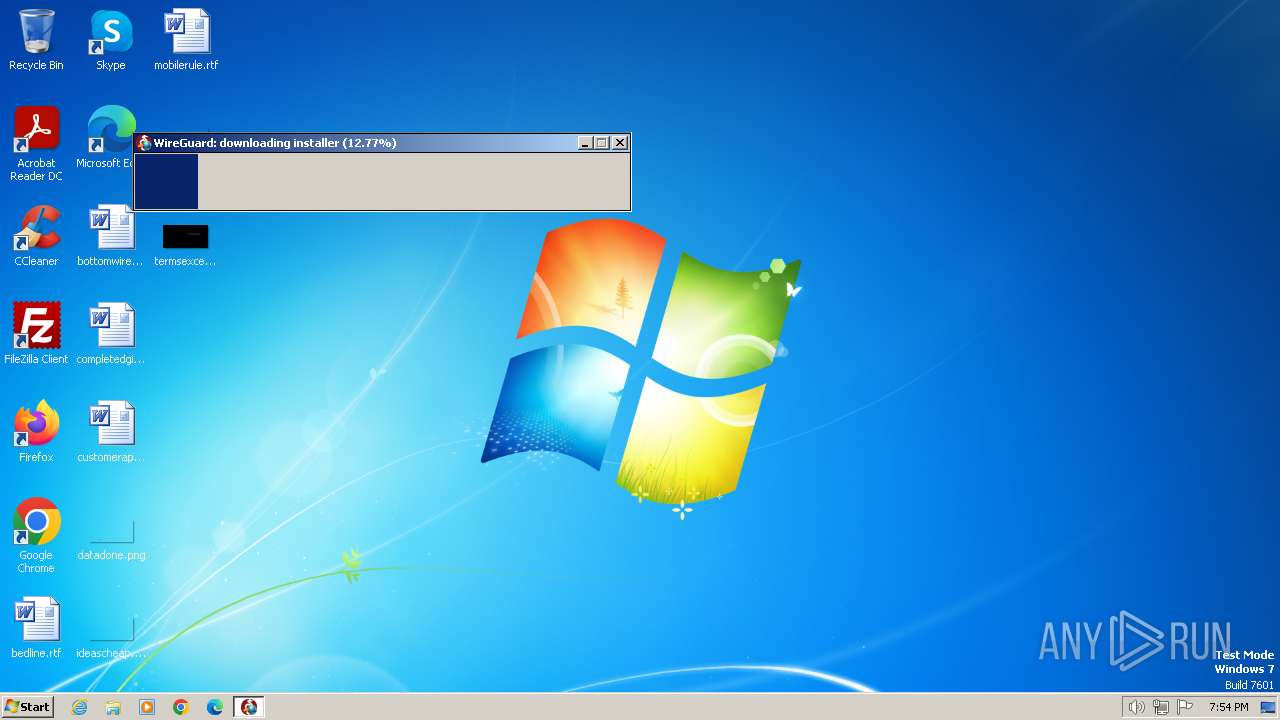Screen dimensions: 1280x720
Task: Select the completedgi document icon
Action: coord(111,334)
